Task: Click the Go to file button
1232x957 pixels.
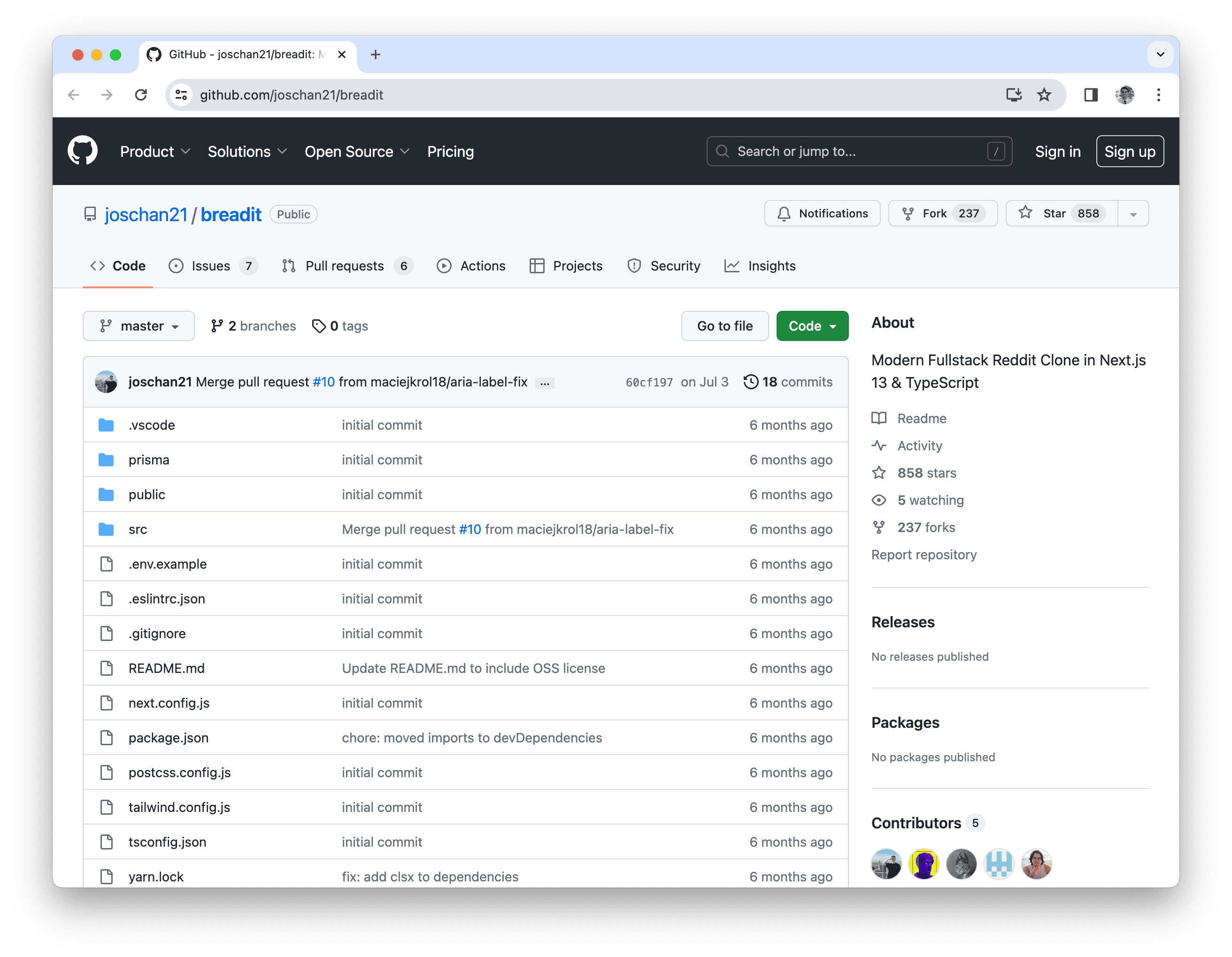Action: [724, 326]
